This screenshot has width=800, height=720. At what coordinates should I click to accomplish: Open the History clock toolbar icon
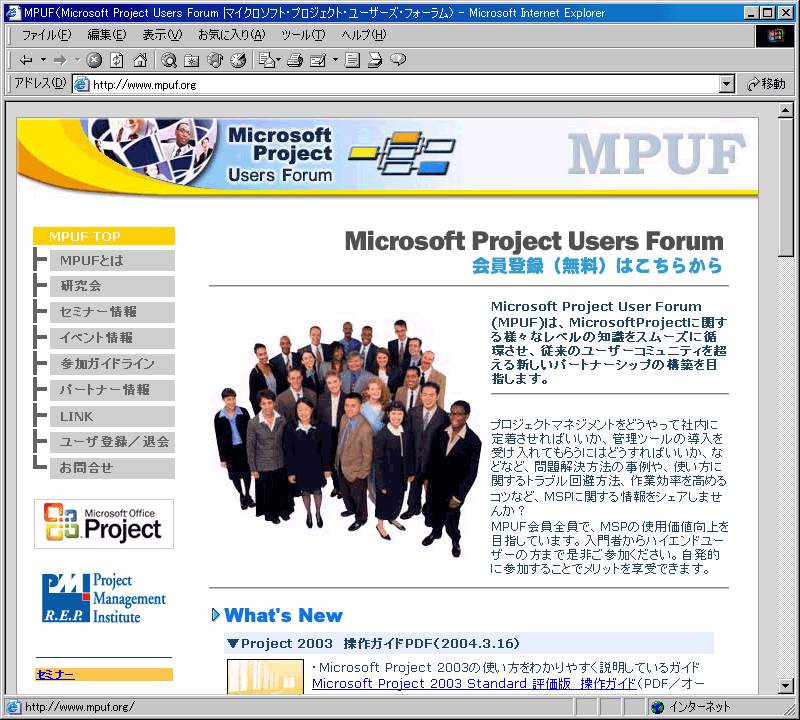(x=238, y=60)
